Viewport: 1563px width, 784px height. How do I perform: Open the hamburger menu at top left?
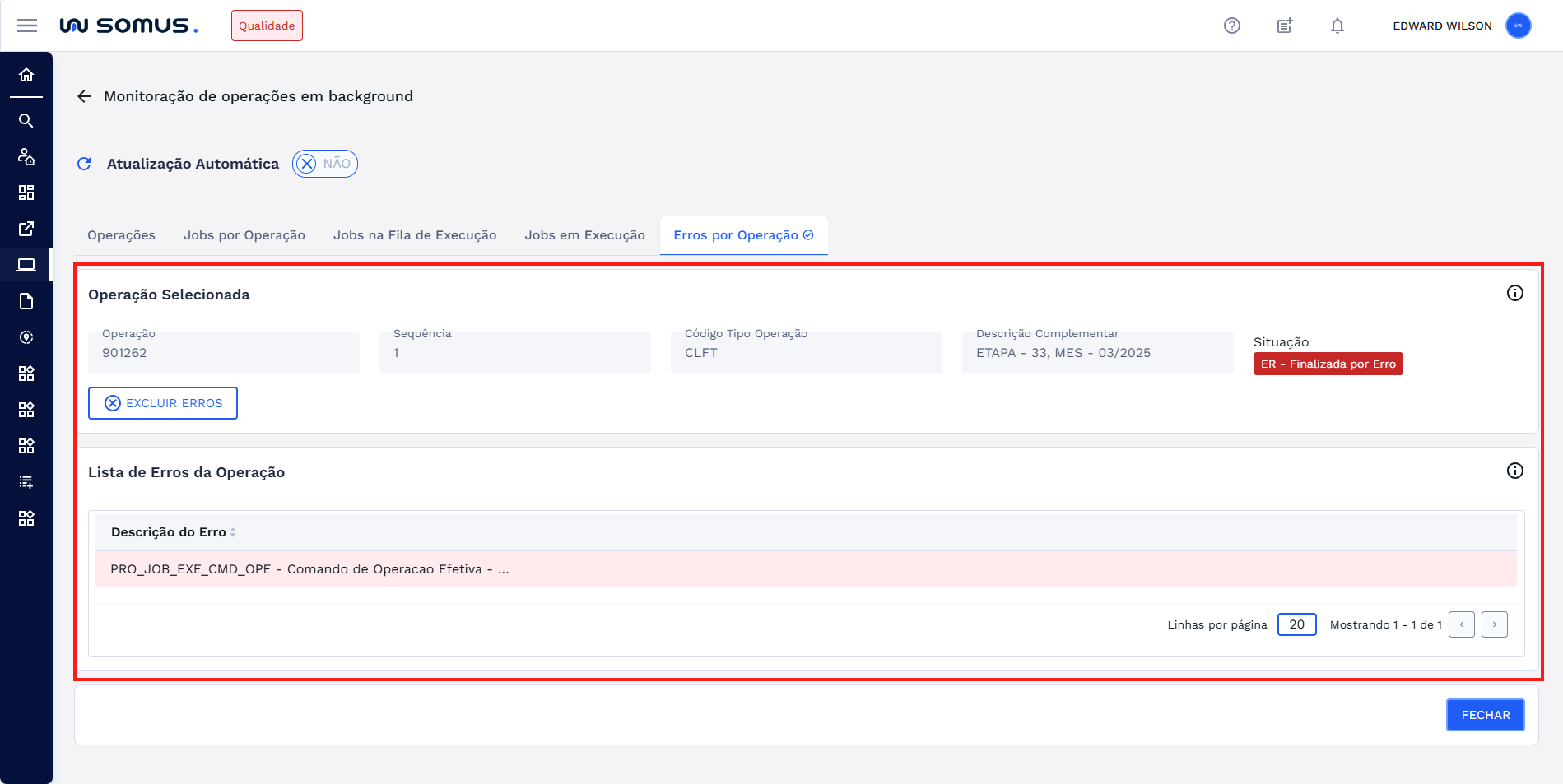pos(27,26)
